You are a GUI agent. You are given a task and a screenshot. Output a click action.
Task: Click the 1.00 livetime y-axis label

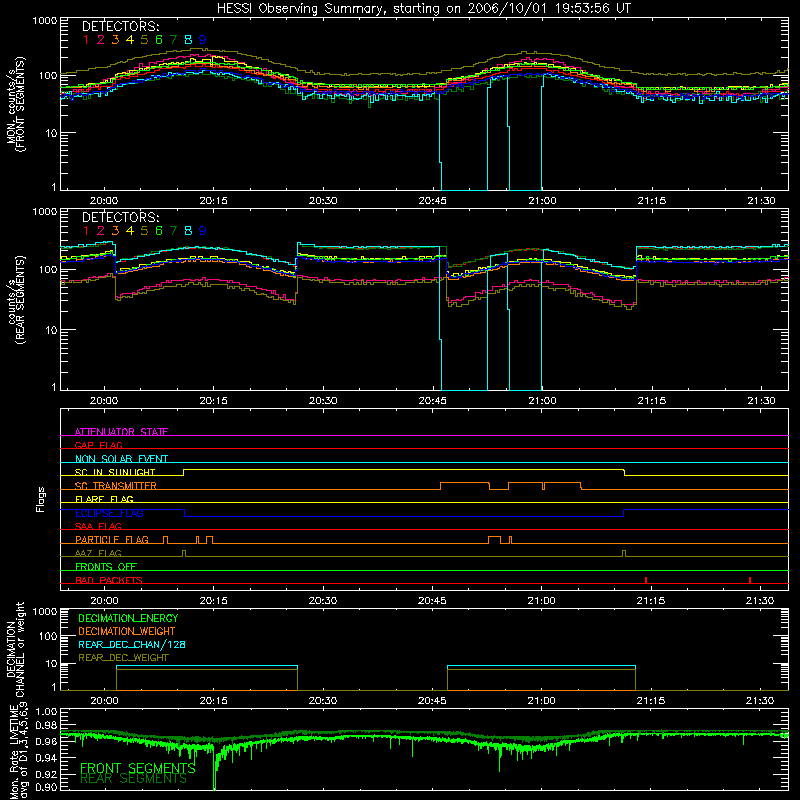[x=46, y=712]
